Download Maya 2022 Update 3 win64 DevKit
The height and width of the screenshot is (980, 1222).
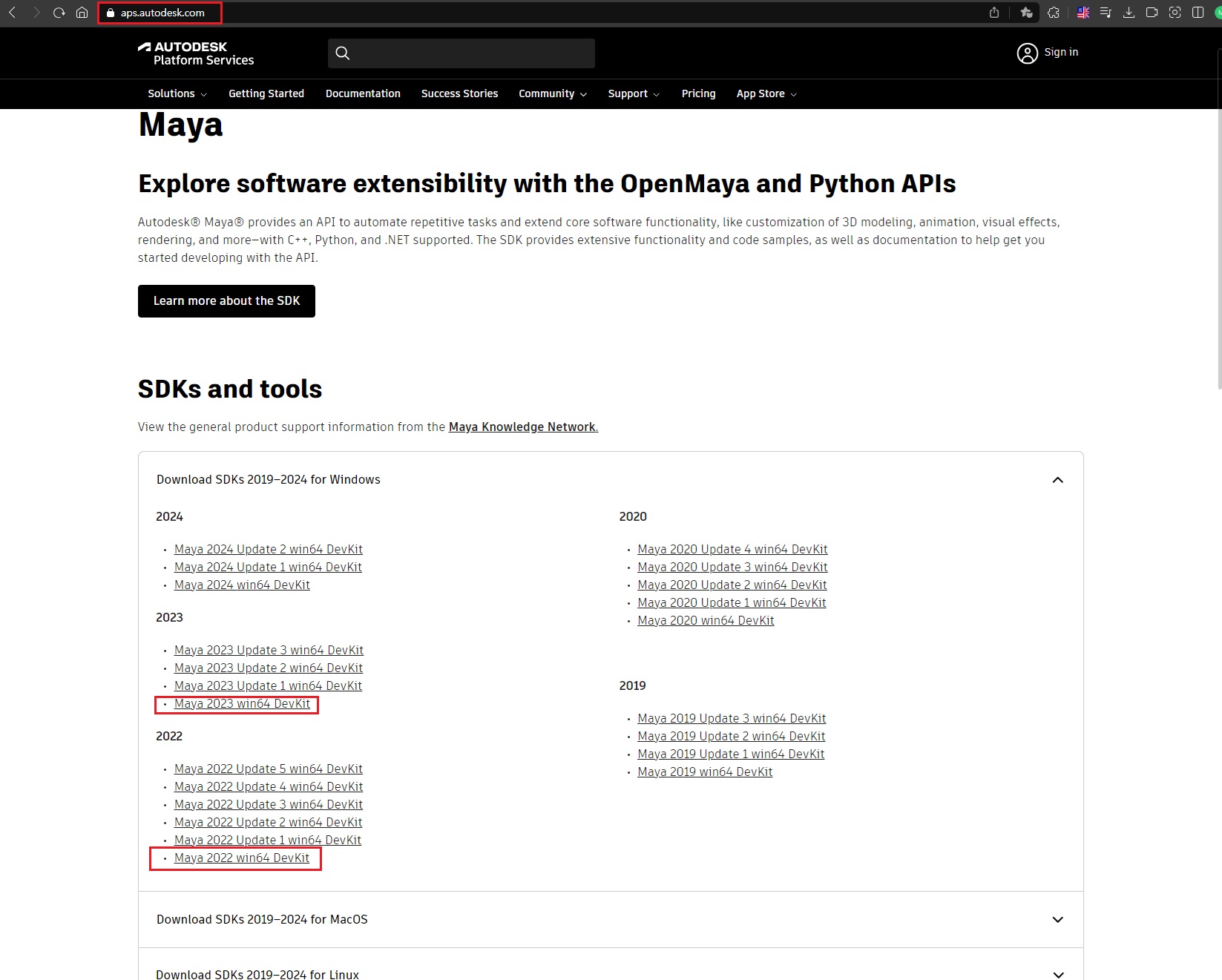[x=269, y=805]
